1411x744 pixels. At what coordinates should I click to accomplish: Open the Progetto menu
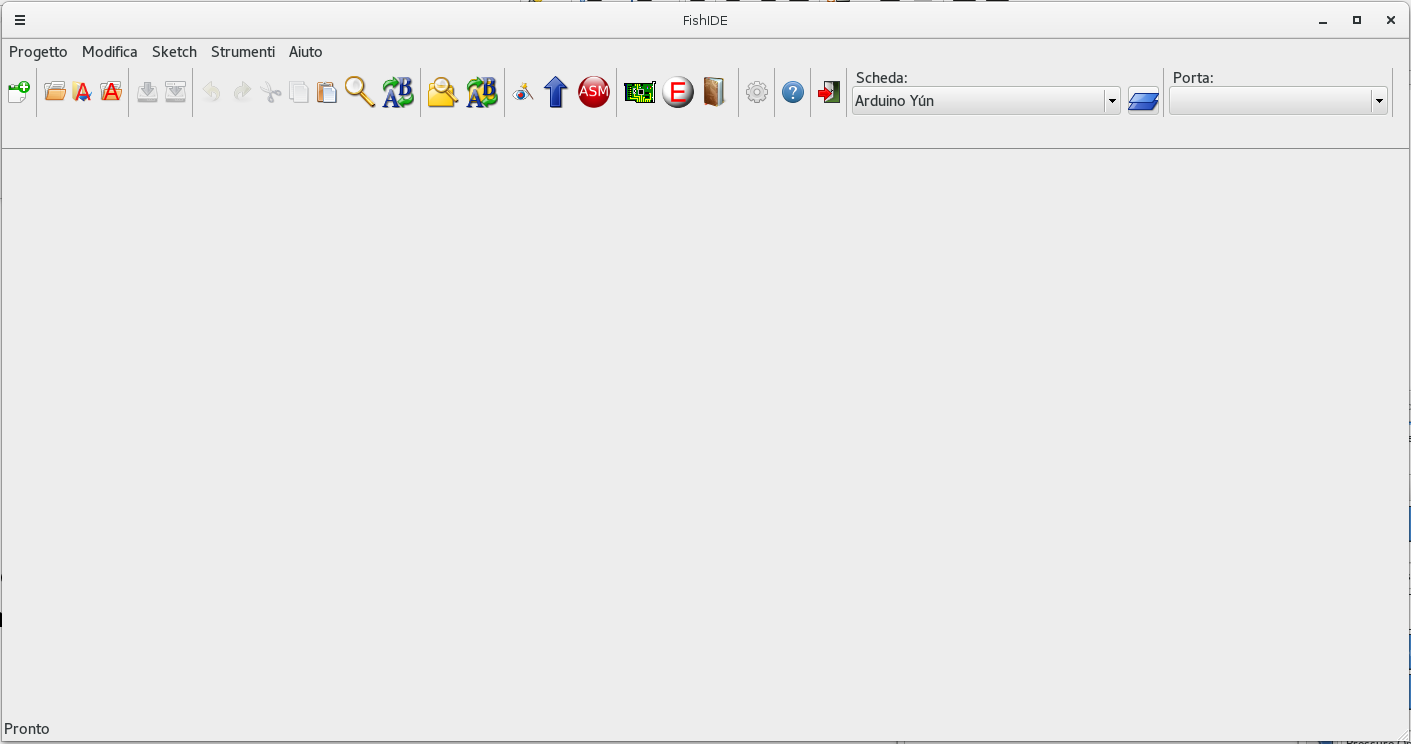tap(38, 52)
